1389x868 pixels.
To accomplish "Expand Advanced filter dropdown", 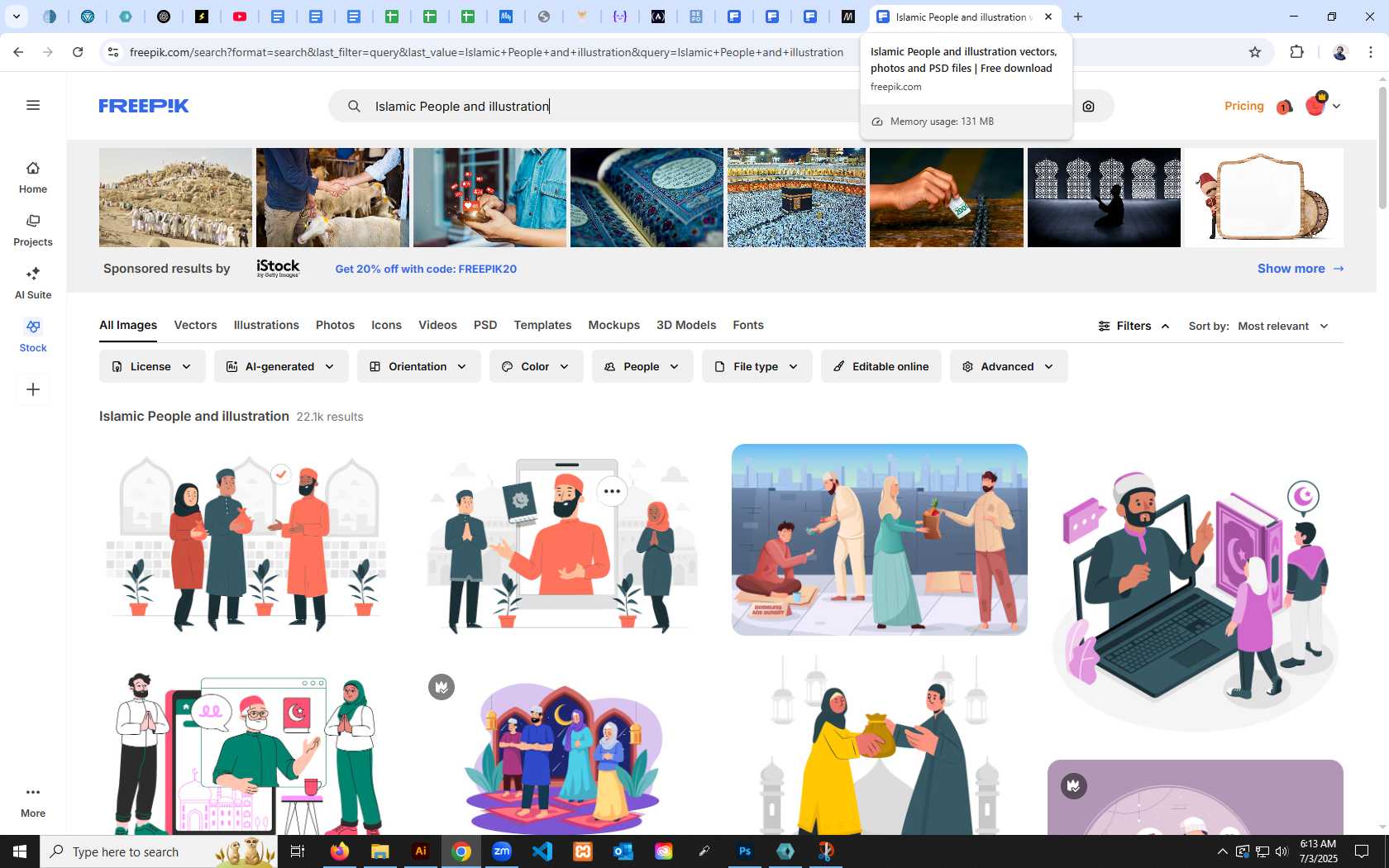I will pos(1008,366).
